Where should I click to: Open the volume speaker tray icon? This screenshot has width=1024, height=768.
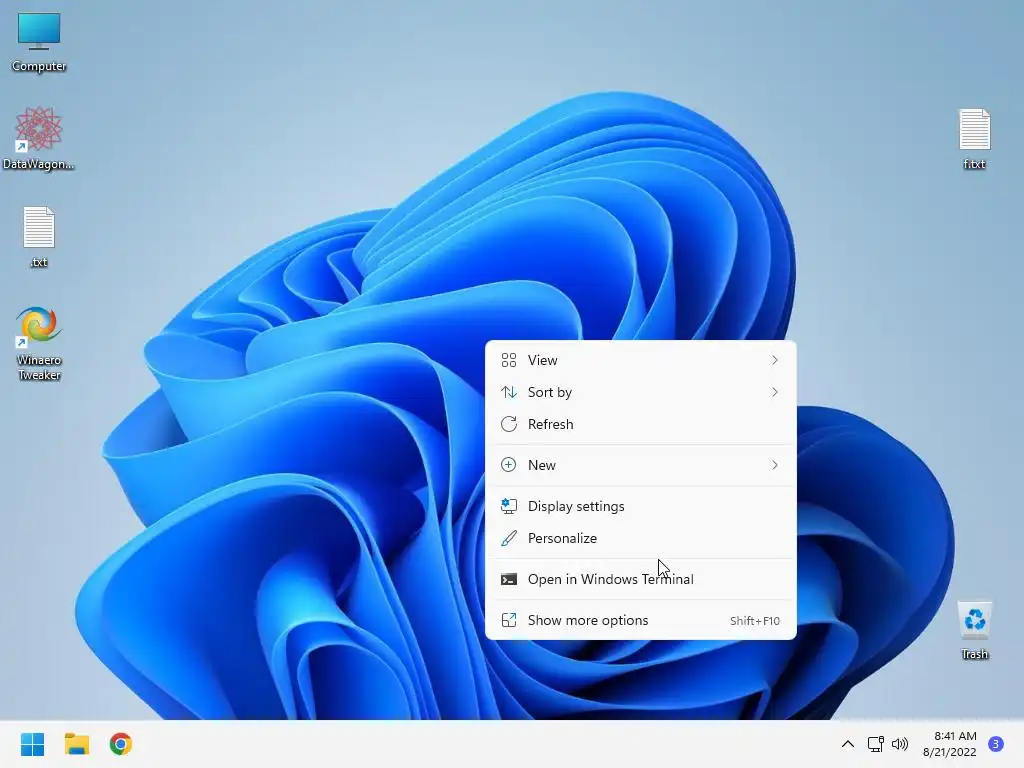coord(900,744)
